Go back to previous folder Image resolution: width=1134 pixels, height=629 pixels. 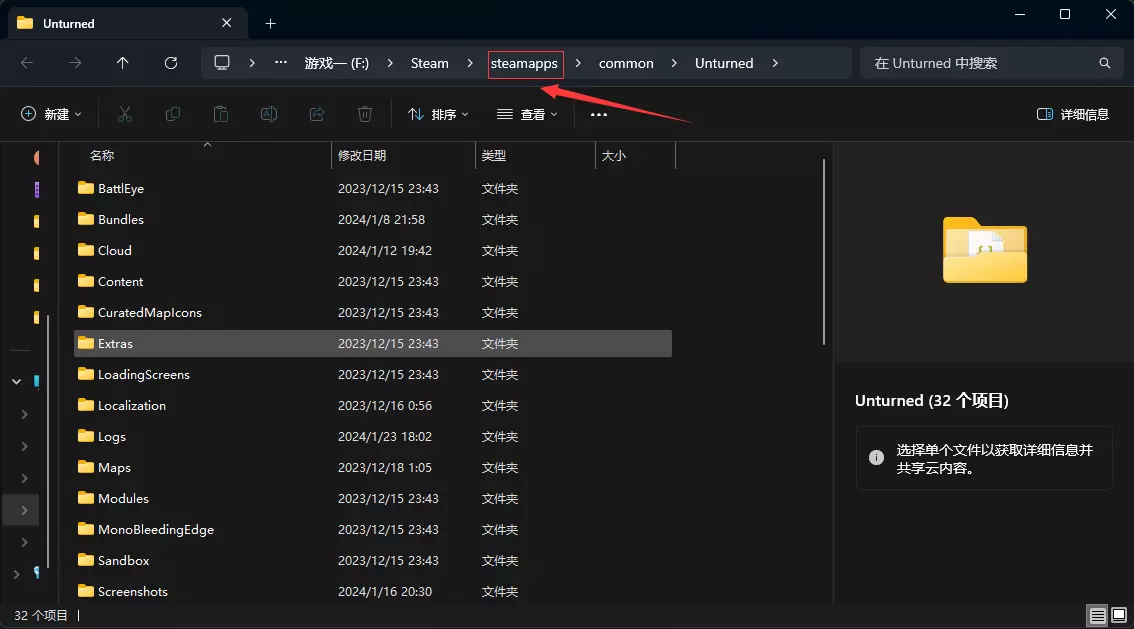click(27, 63)
